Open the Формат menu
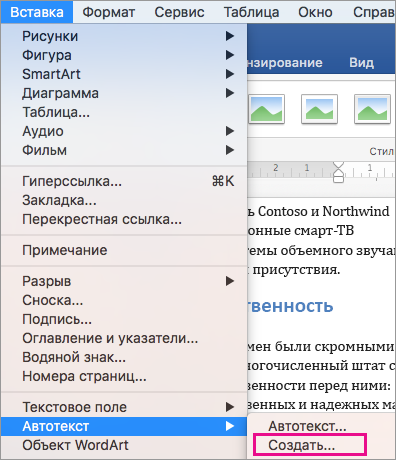 [x=109, y=12]
